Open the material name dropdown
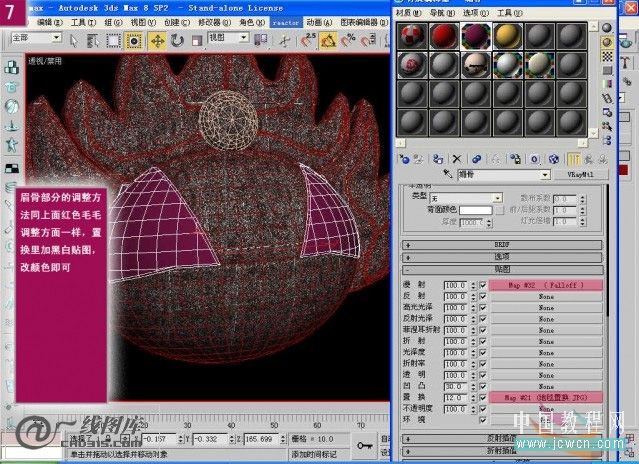This screenshot has height=464, width=639. tap(504, 175)
